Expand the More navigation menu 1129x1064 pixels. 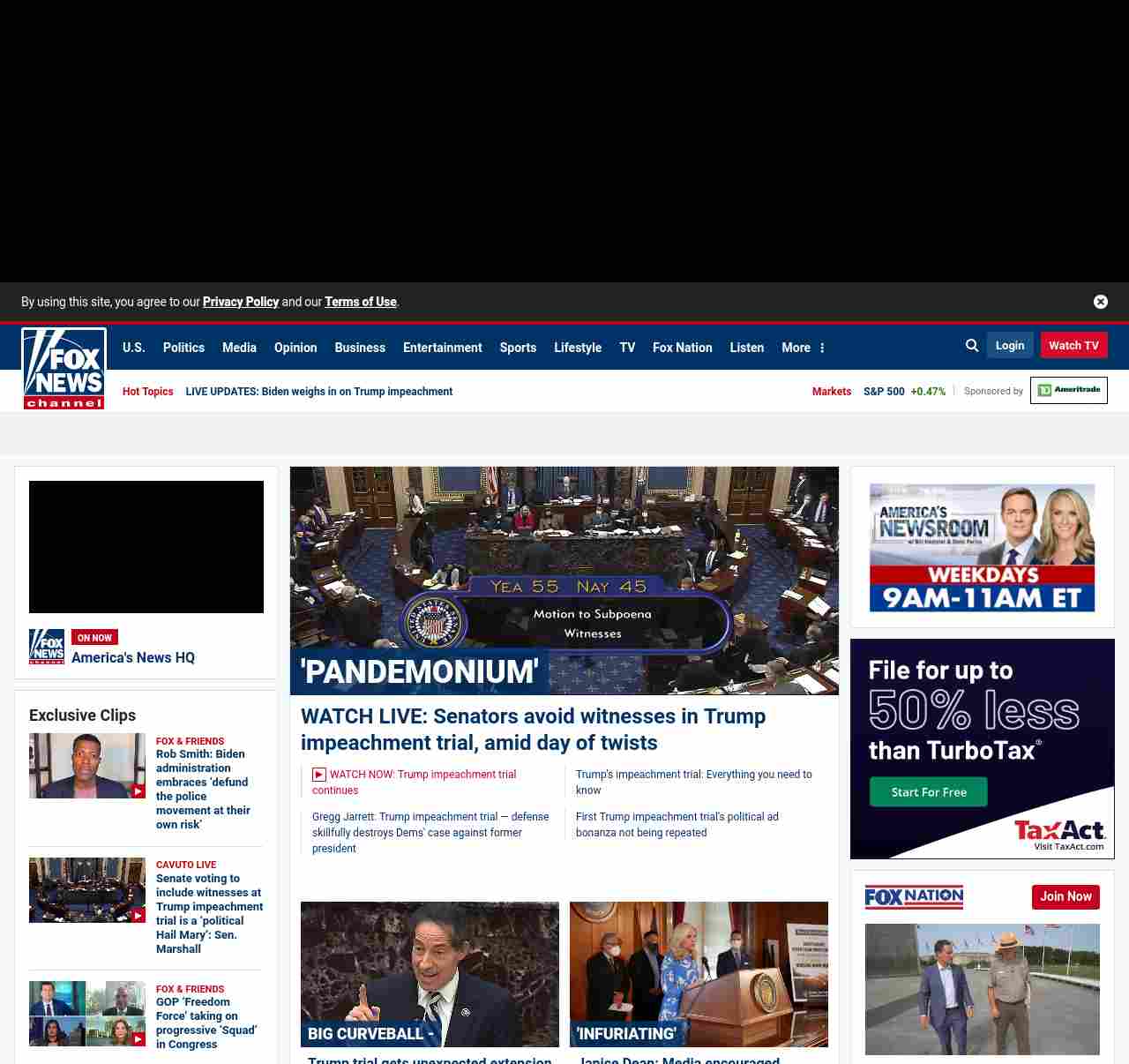click(803, 348)
